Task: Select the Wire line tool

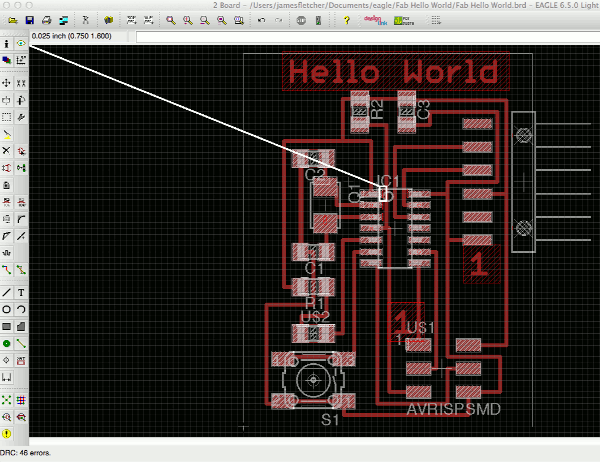Action: point(6,293)
